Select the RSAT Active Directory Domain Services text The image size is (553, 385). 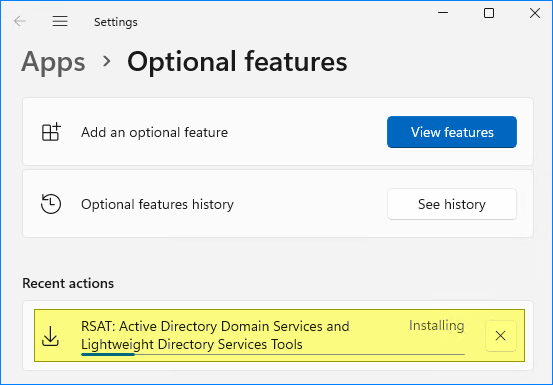click(215, 335)
